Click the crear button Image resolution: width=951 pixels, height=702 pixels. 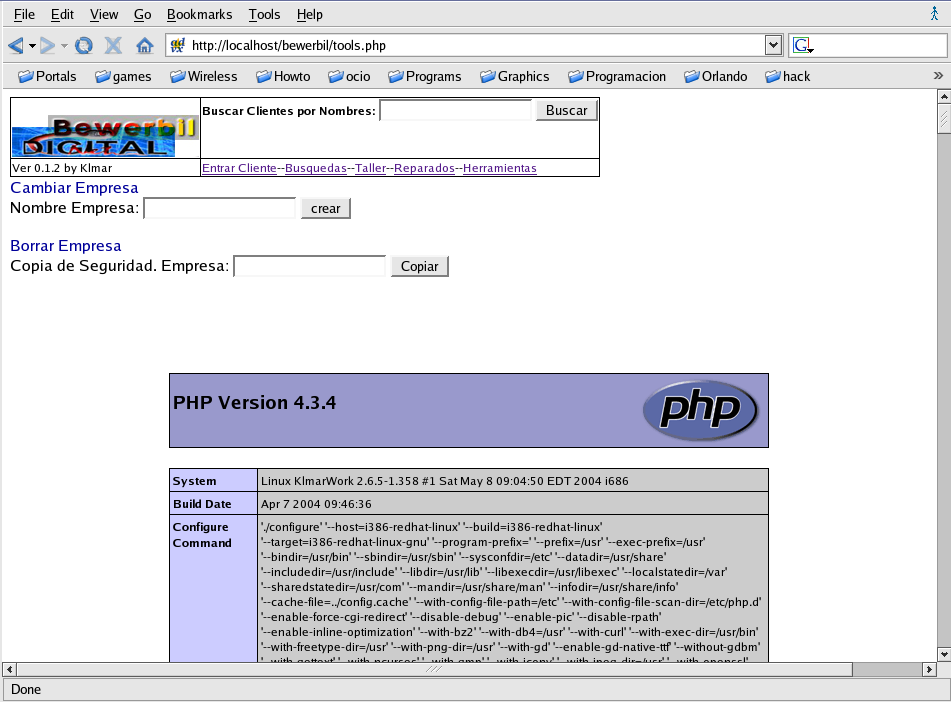point(326,209)
